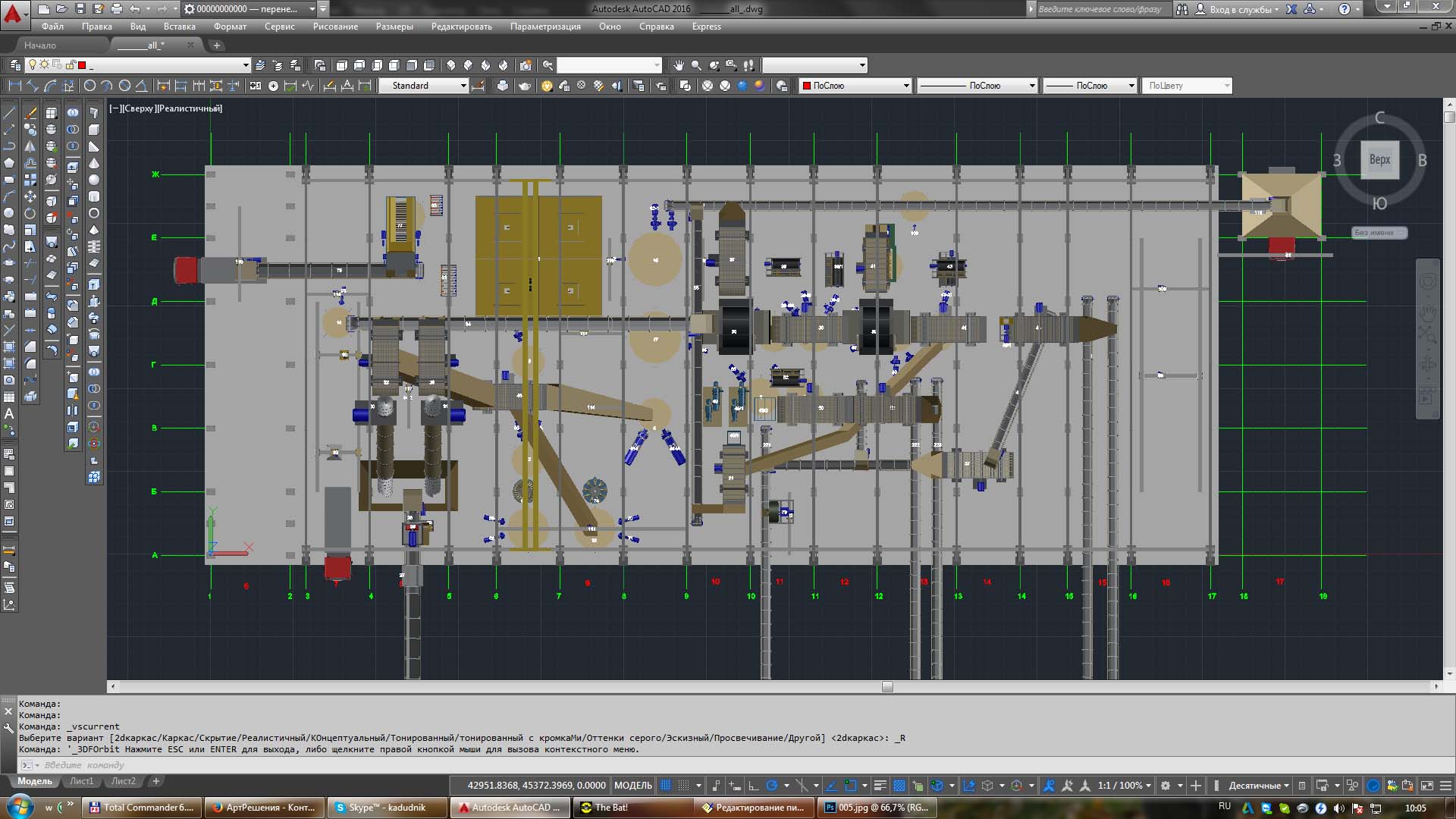Open the layer selection dropdown
The height and width of the screenshot is (819, 1456).
[x=245, y=65]
